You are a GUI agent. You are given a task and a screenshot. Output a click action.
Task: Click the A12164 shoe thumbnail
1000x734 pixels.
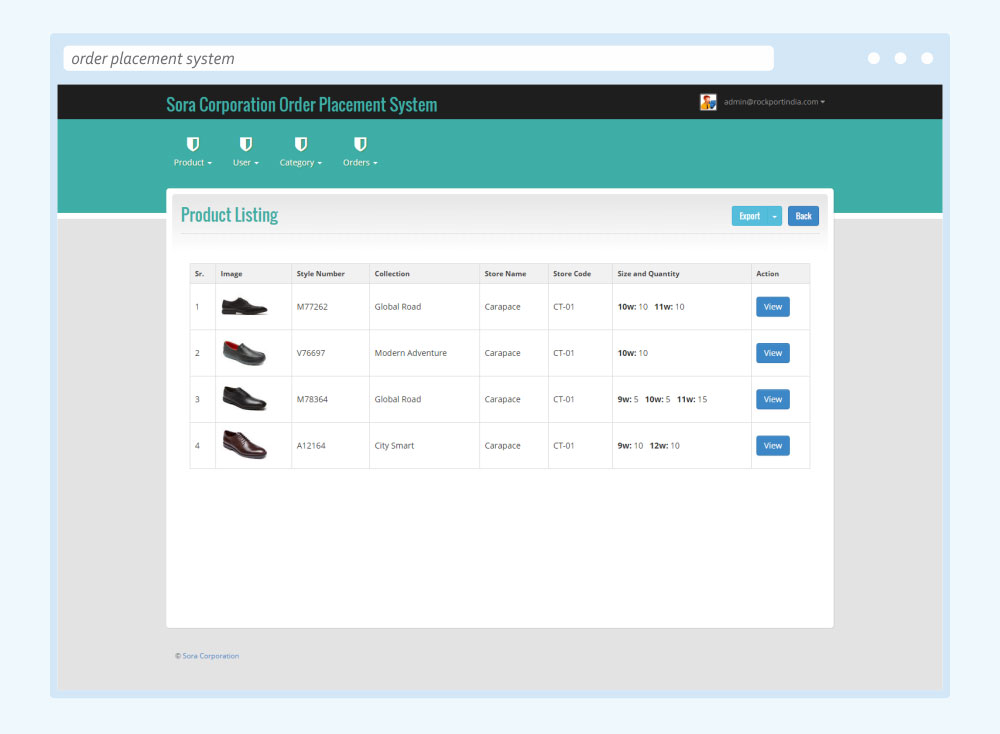(x=244, y=444)
